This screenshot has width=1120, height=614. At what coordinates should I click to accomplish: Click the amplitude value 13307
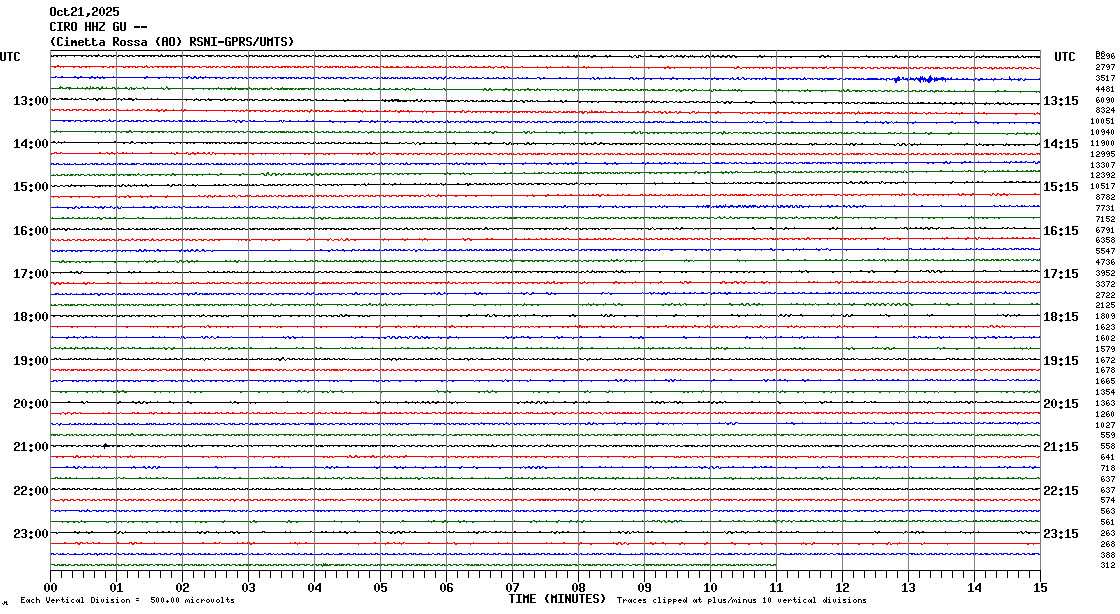click(1103, 166)
